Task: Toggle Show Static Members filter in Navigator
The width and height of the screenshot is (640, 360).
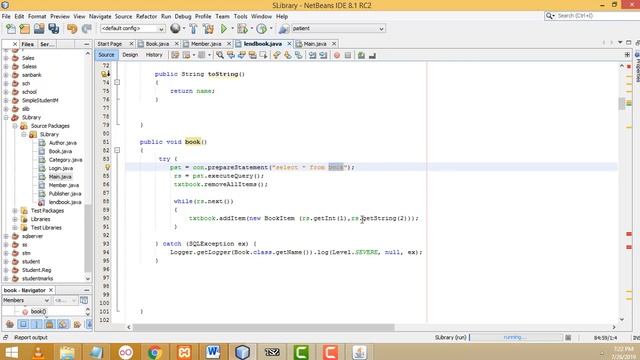Action: point(36,324)
